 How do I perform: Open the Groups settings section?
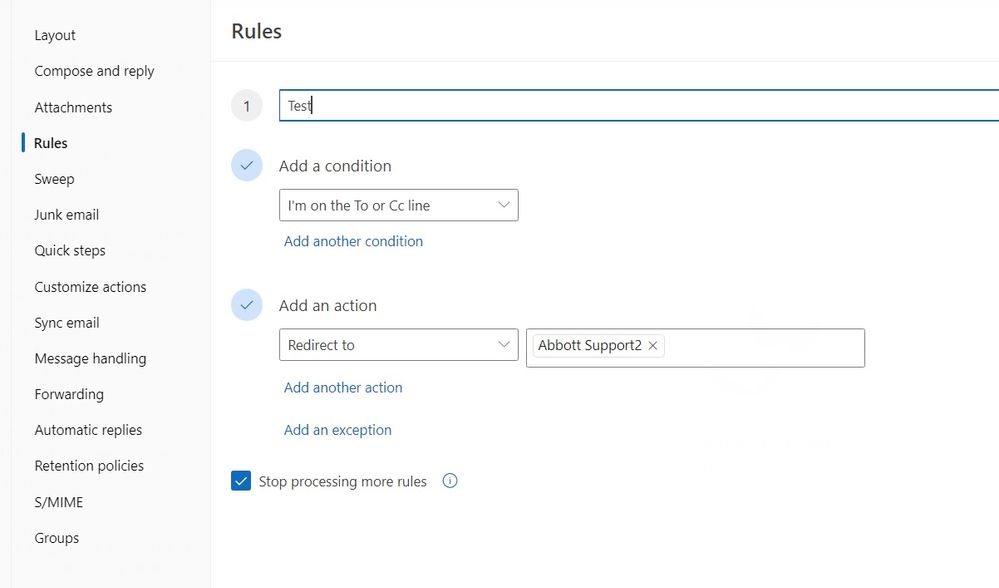[56, 538]
